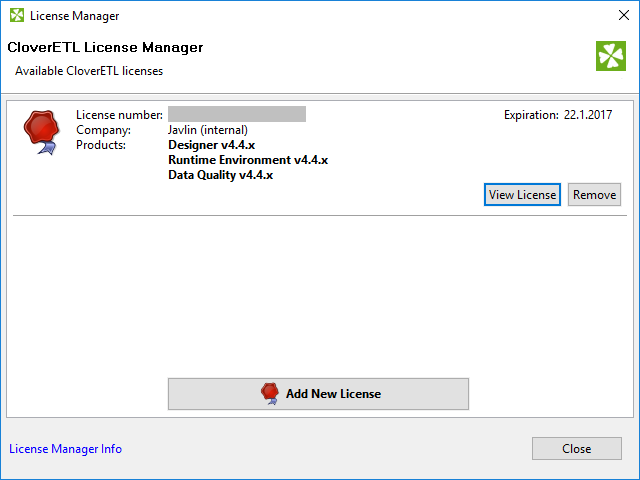Screen dimensions: 640x480
Task: Click the seal icon on Add New License
Action: (268, 393)
